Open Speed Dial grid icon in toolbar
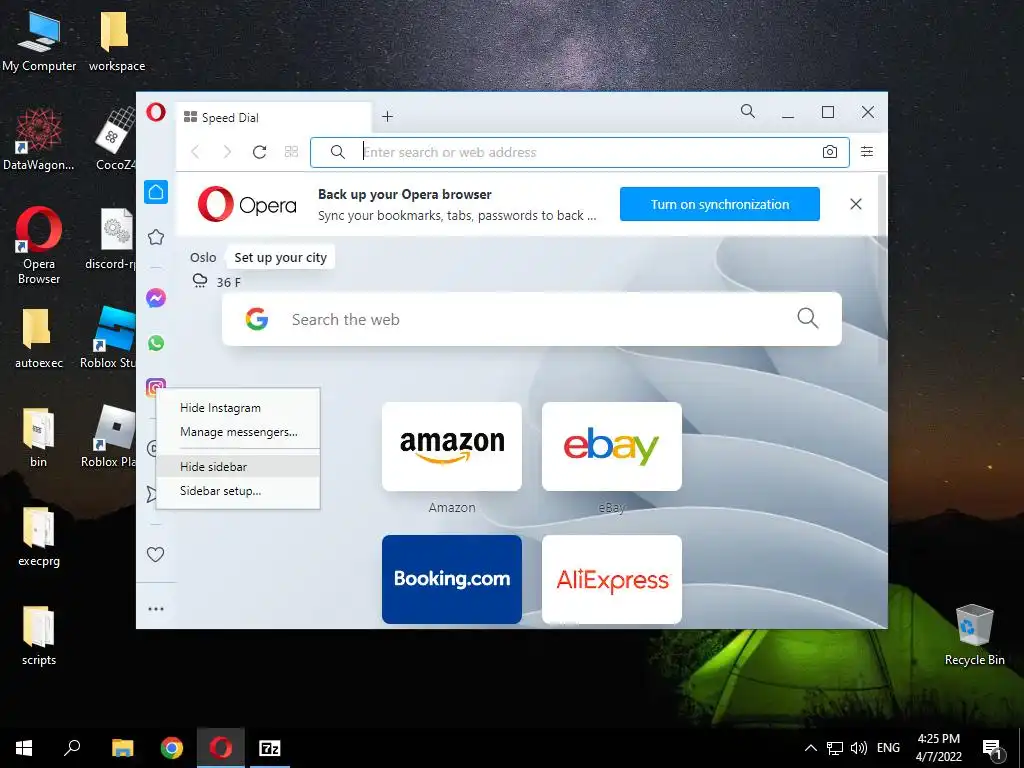This screenshot has width=1024, height=768. coord(291,152)
